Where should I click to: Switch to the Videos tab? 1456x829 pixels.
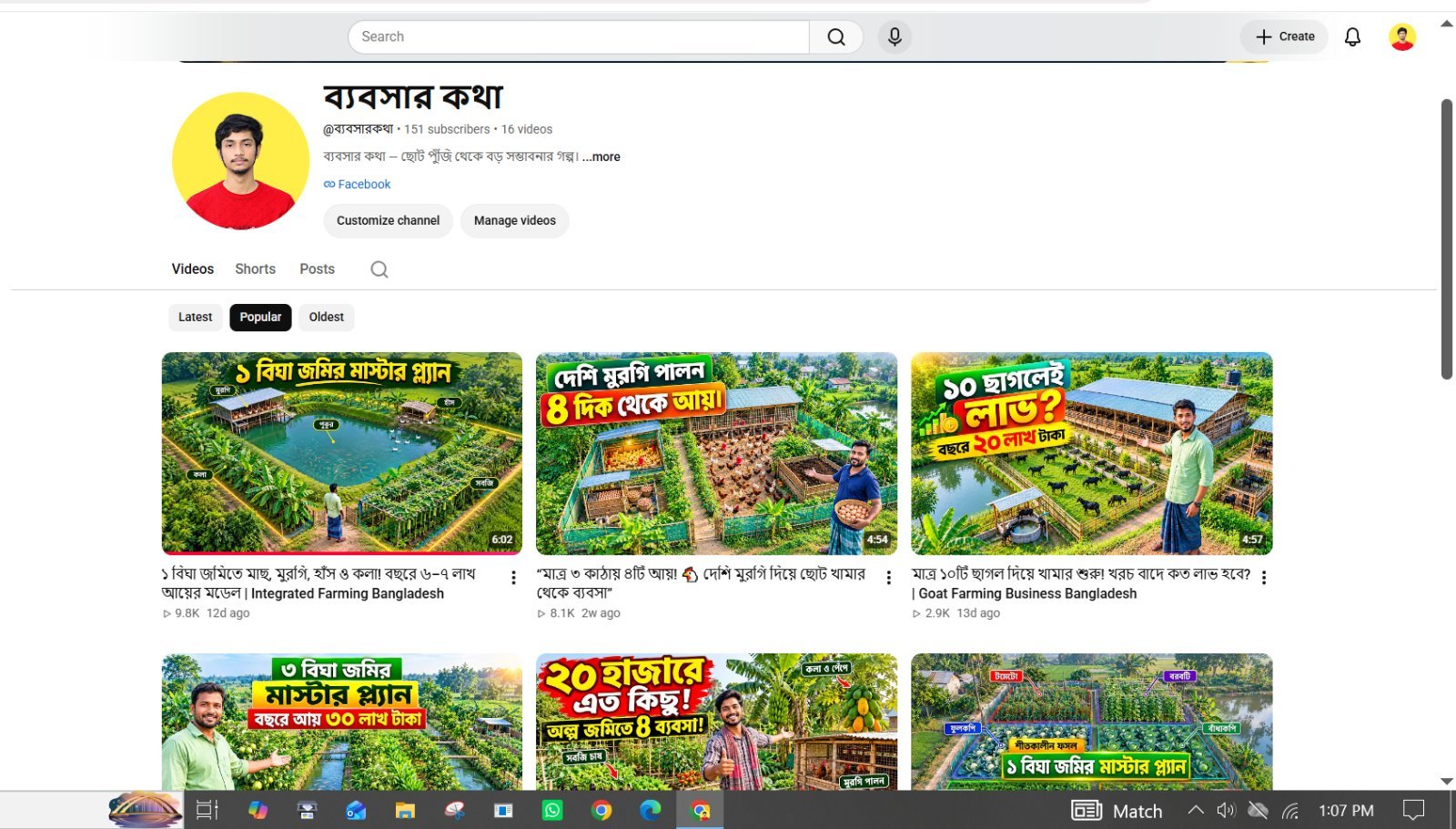pos(193,268)
